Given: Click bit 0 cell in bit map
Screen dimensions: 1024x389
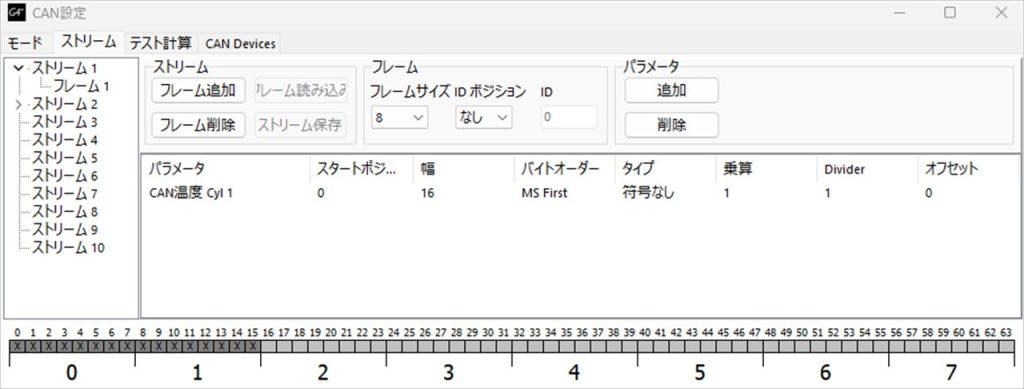Looking at the screenshot, I should pyautogui.click(x=17, y=346).
